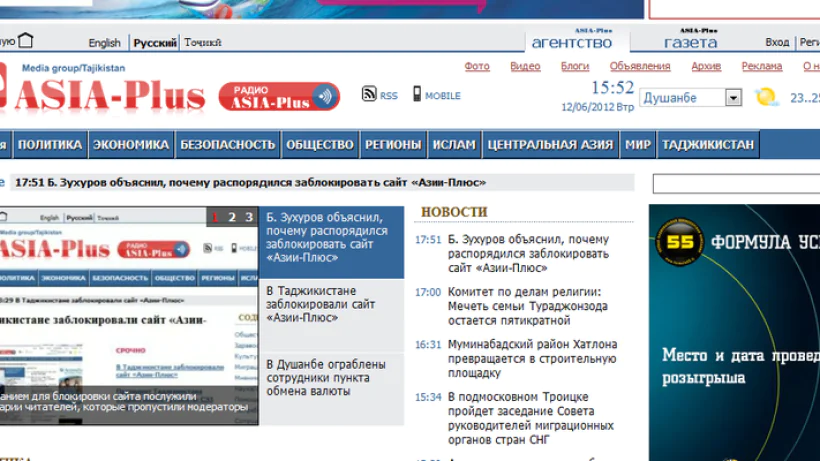
Task: Open the ЭКОНОМИКА menu section
Action: pyautogui.click(x=131, y=145)
